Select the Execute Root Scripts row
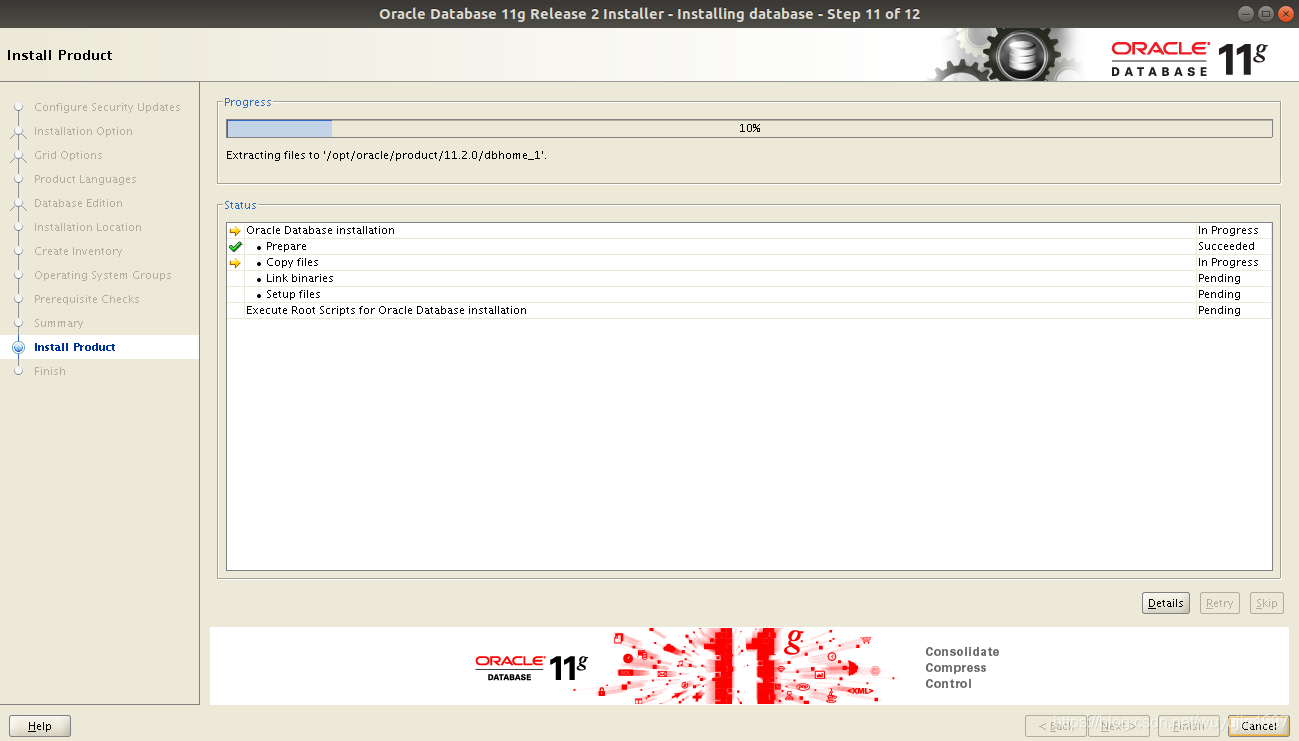Image resolution: width=1299 pixels, height=741 pixels. click(x=749, y=310)
